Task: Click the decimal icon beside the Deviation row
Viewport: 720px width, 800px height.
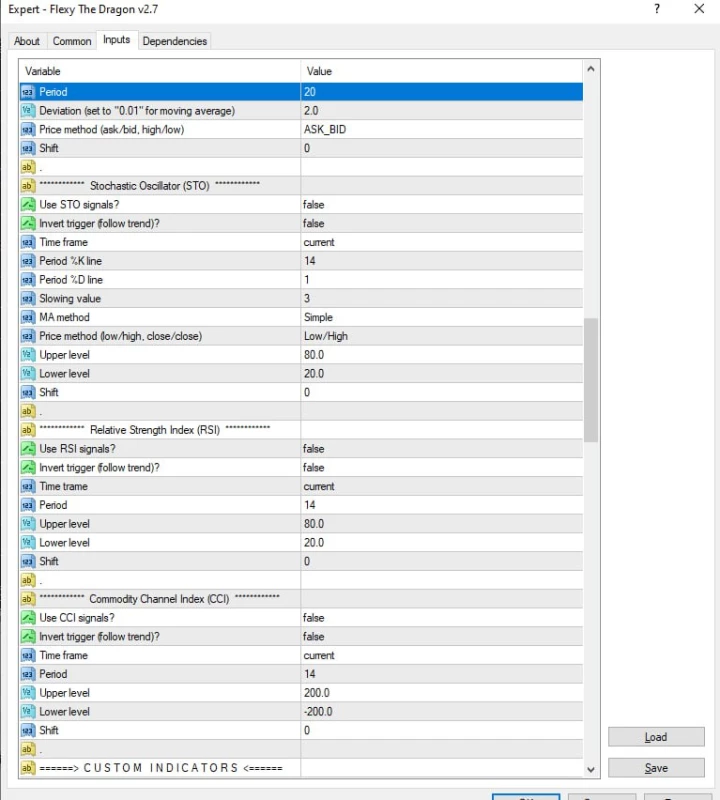Action: tap(28, 111)
